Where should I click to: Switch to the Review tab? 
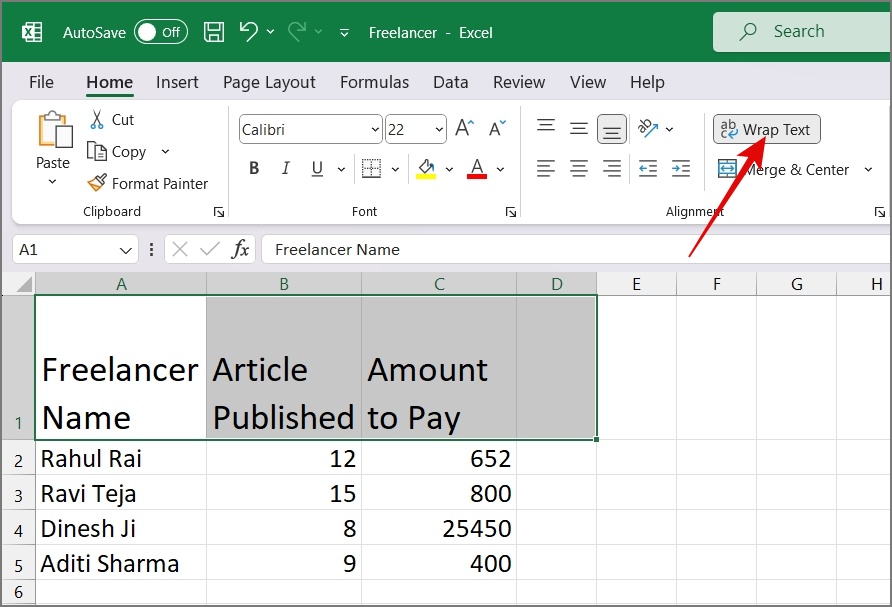[x=519, y=82]
